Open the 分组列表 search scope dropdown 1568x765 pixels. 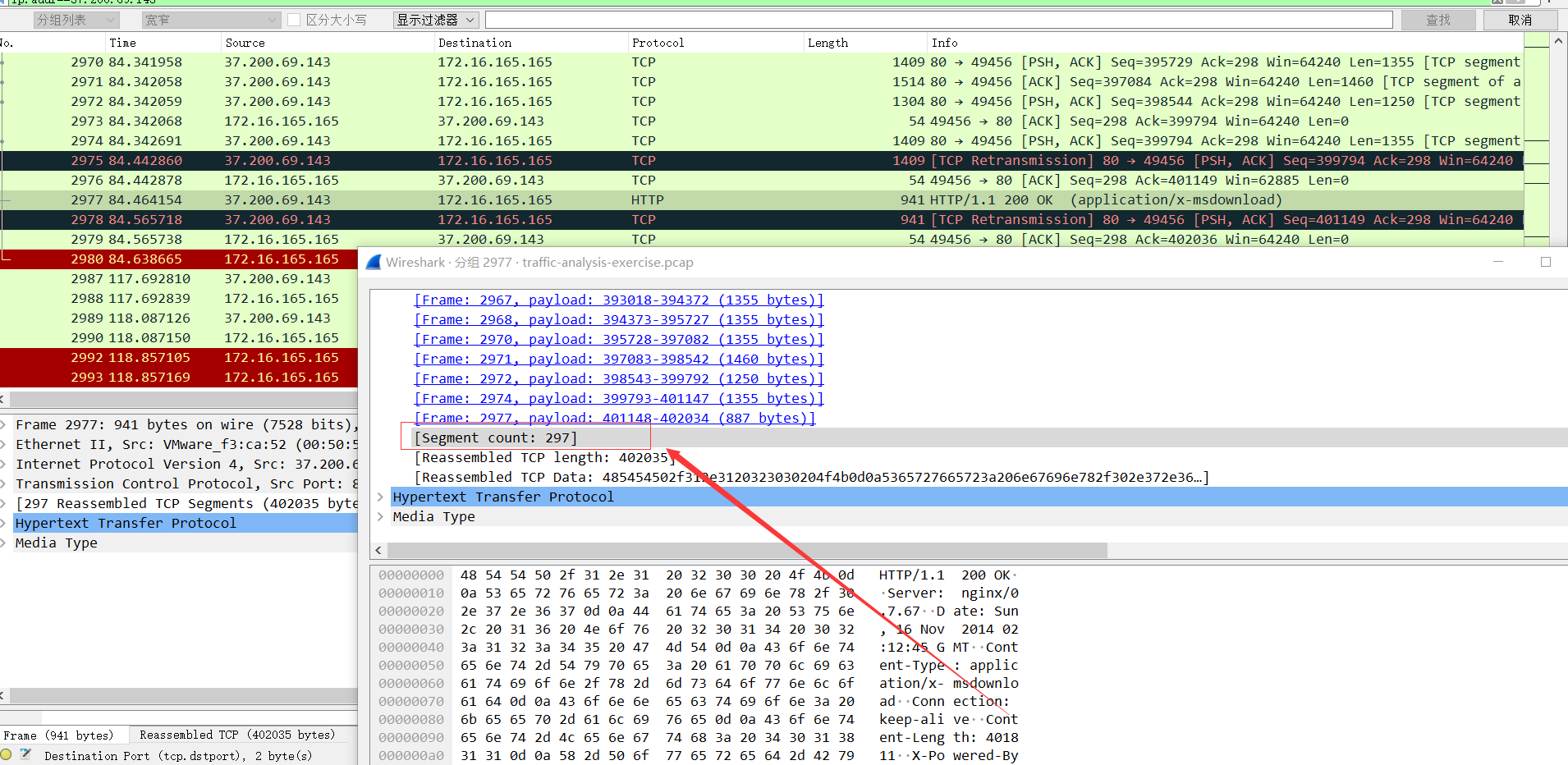click(76, 20)
